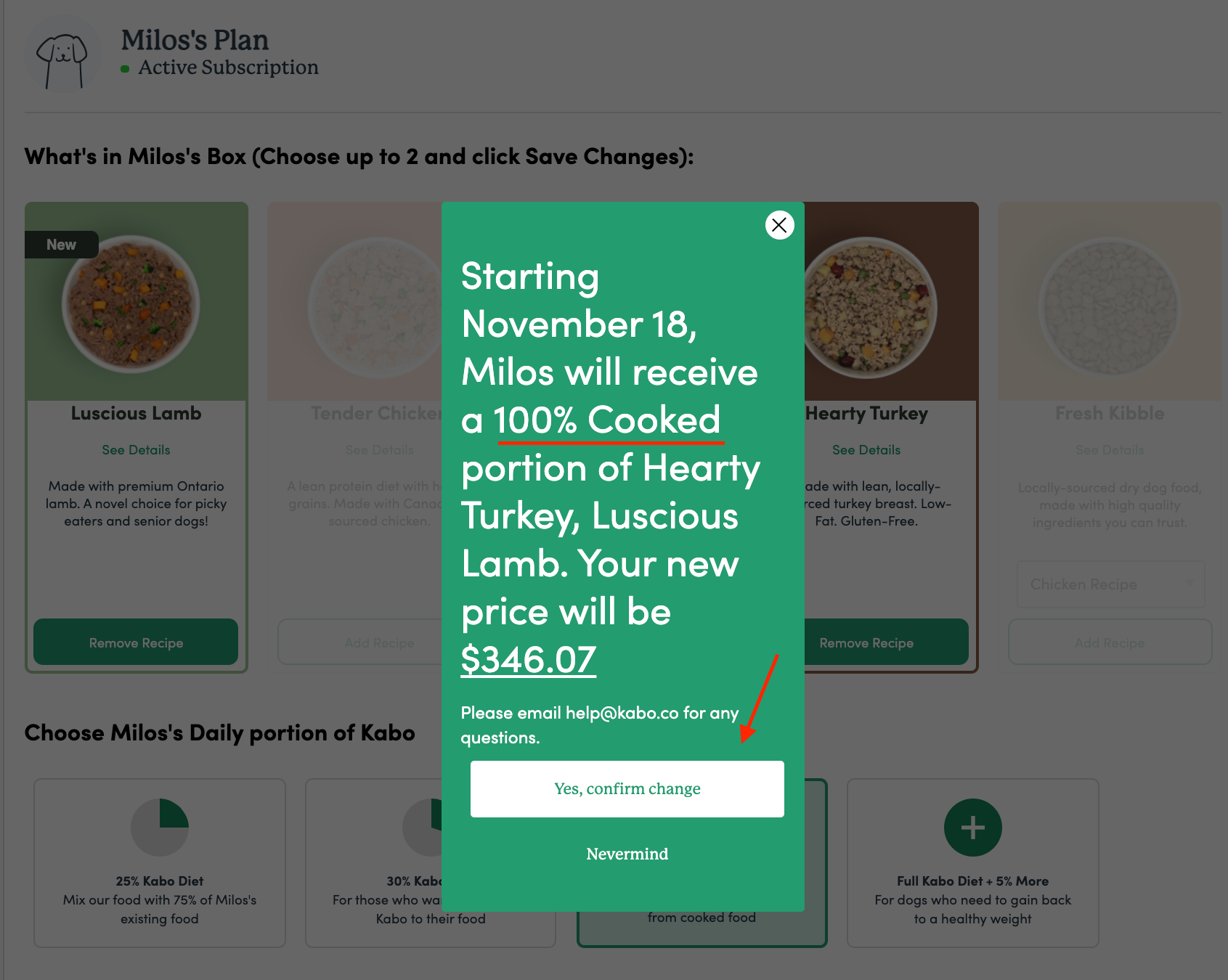Viewport: 1228px width, 980px height.
Task: Select the 25% Kabo Diet portion
Action: 160,862
